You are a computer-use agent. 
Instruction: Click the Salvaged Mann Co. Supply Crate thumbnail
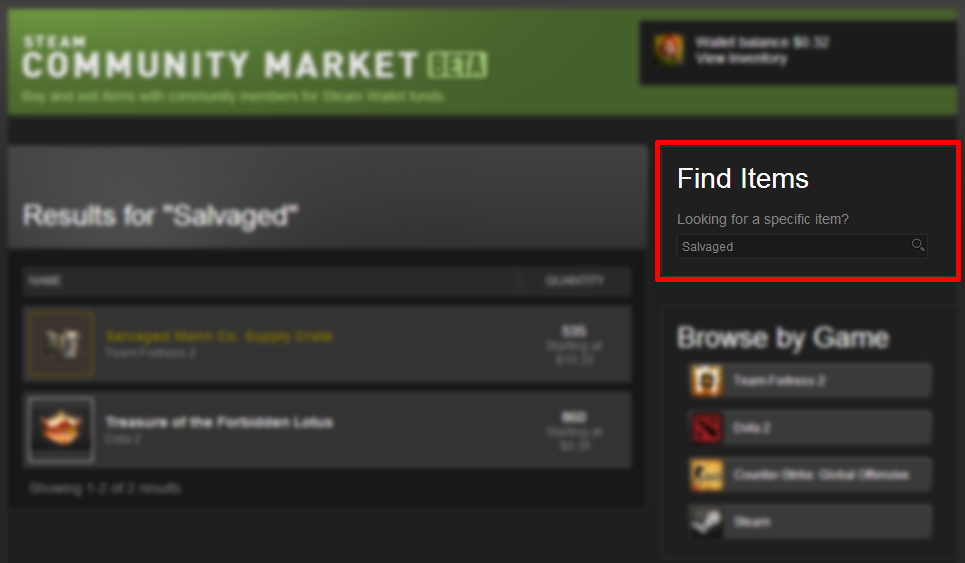click(x=61, y=344)
